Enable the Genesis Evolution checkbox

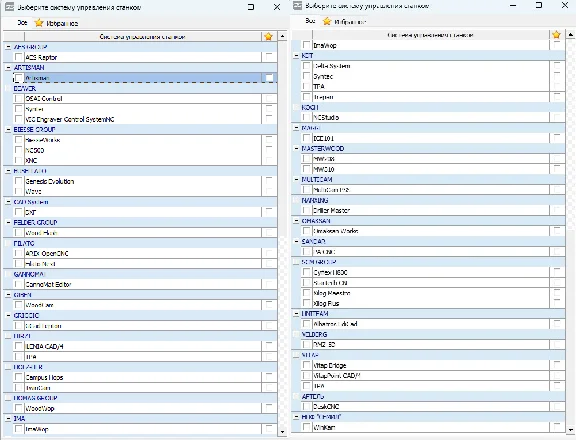pyautogui.click(x=18, y=181)
